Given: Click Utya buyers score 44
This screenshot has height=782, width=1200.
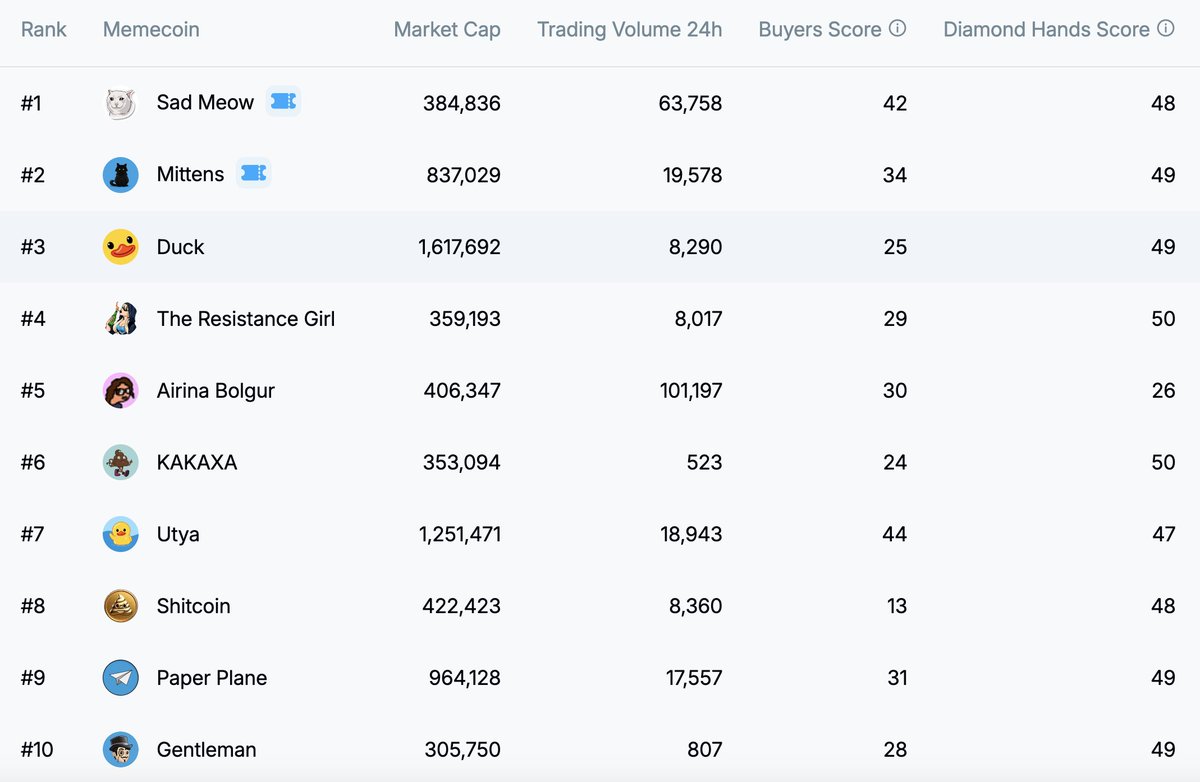Looking at the screenshot, I should click(895, 535).
